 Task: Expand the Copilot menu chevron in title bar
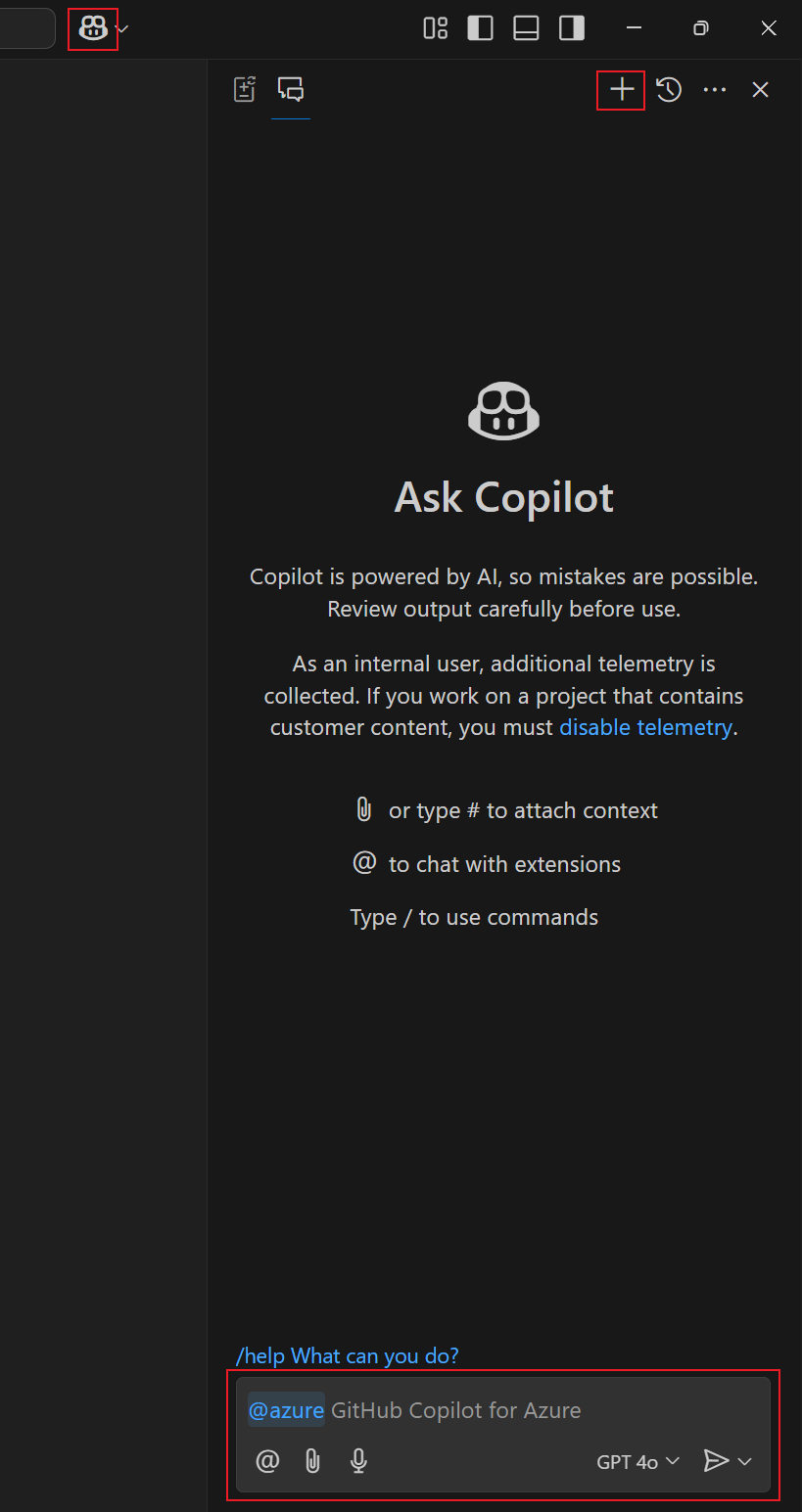coord(122,29)
